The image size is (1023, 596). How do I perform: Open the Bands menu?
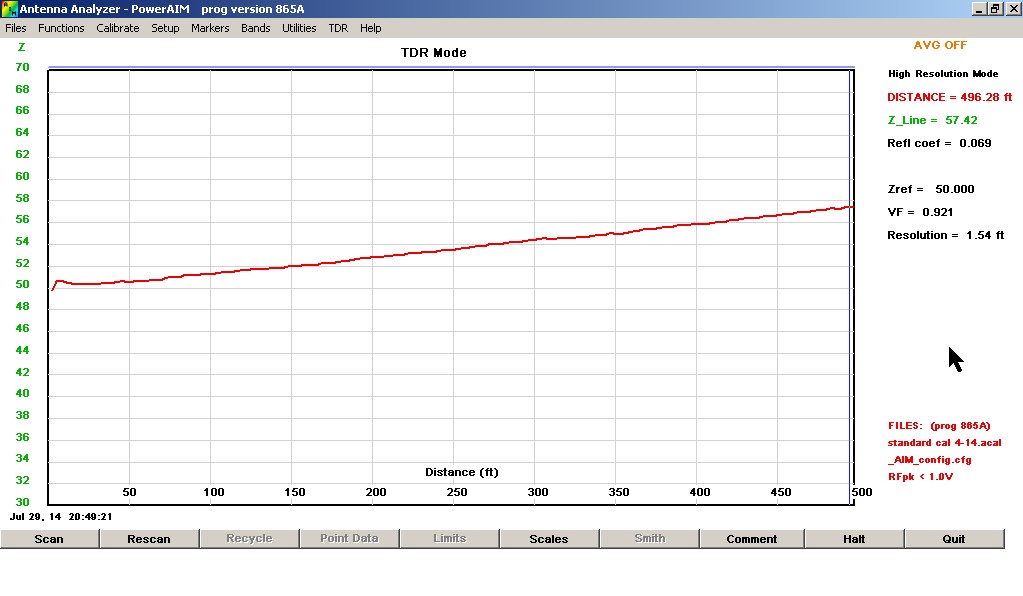coord(255,28)
